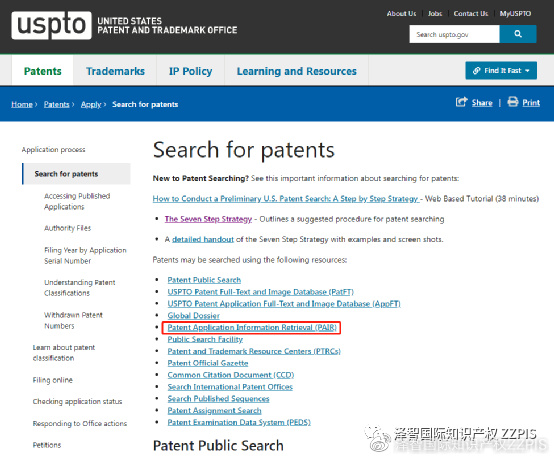Click the USPTO logo
The height and width of the screenshot is (459, 554).
(x=52, y=25)
